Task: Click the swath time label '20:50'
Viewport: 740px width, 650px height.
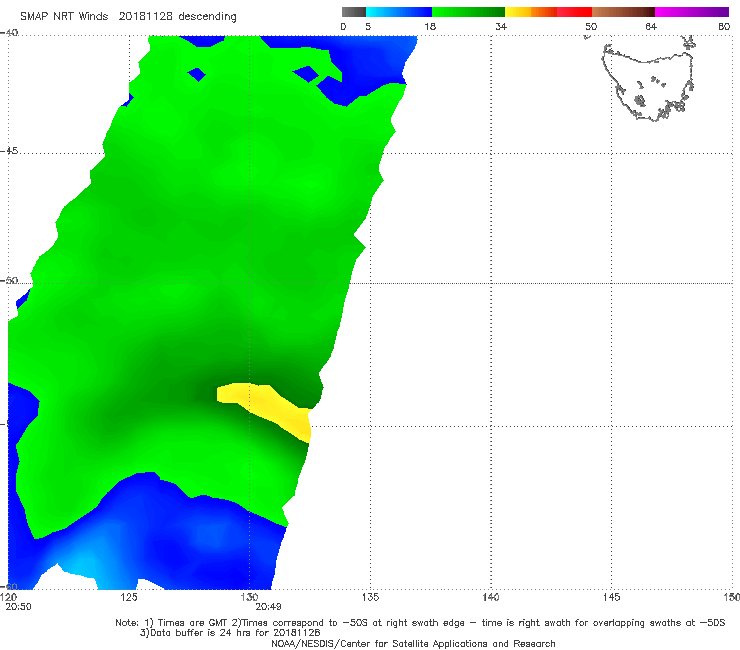Action: click(18, 607)
